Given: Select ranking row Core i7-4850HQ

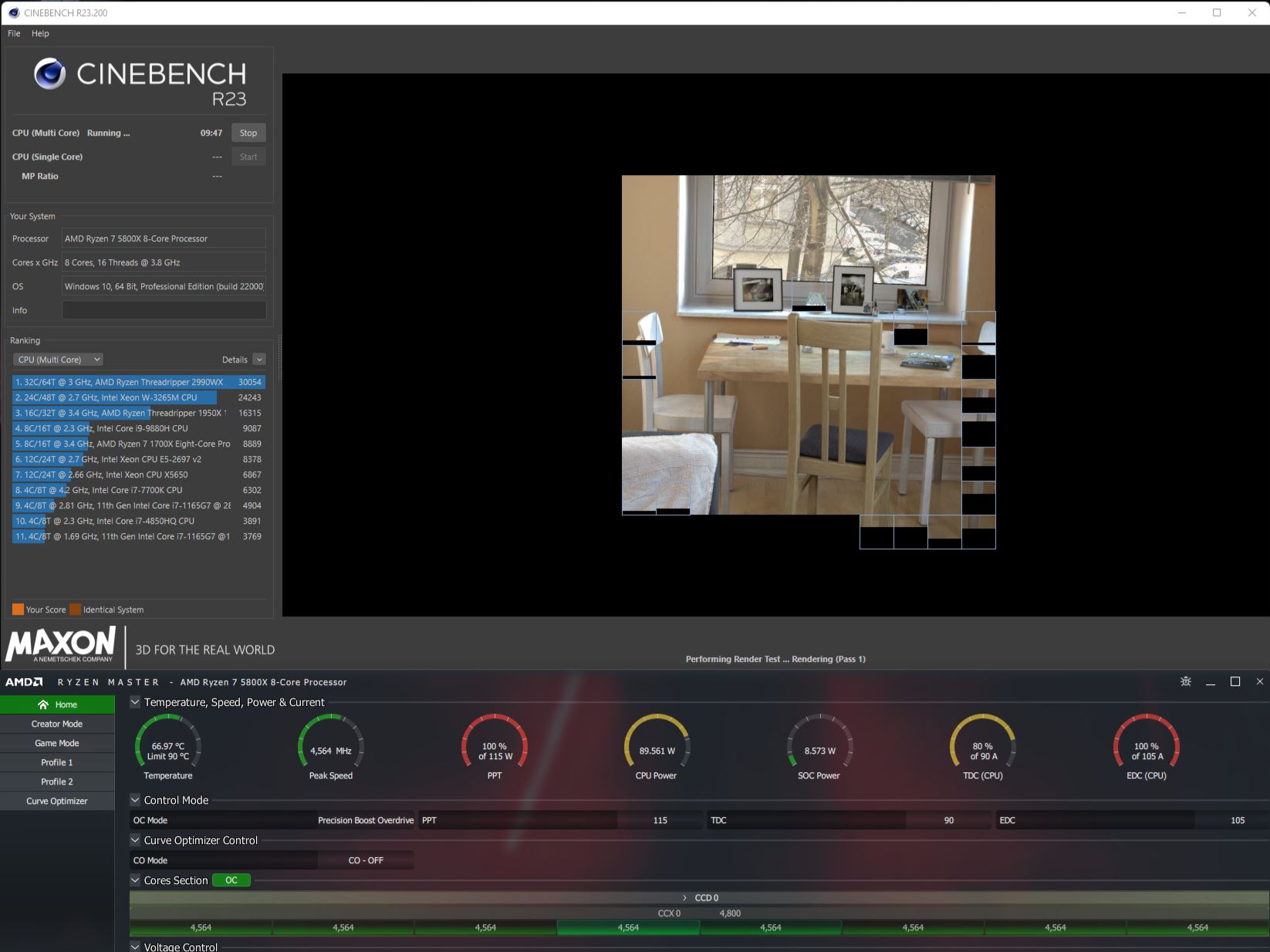Looking at the screenshot, I should click(x=138, y=521).
